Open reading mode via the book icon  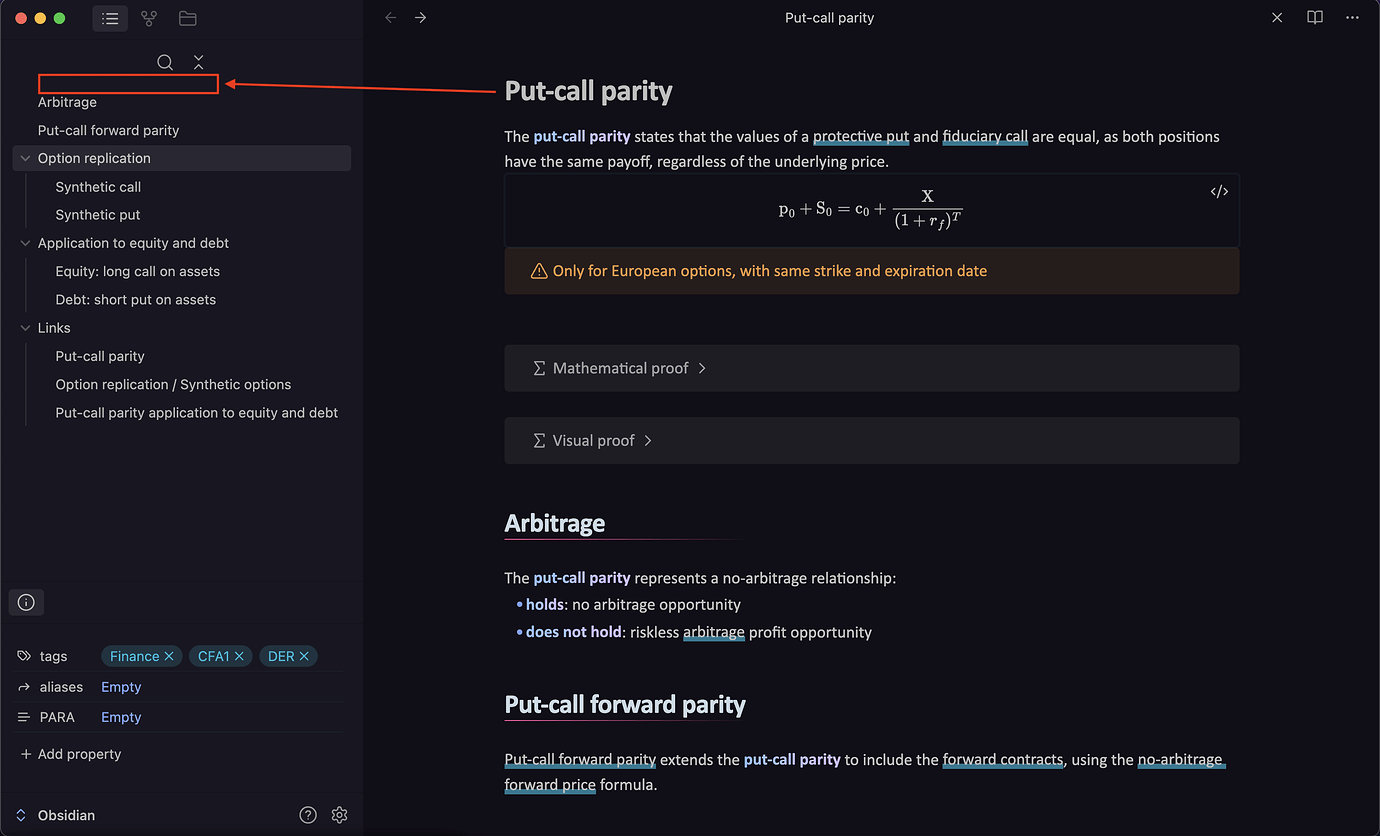pyautogui.click(x=1314, y=17)
